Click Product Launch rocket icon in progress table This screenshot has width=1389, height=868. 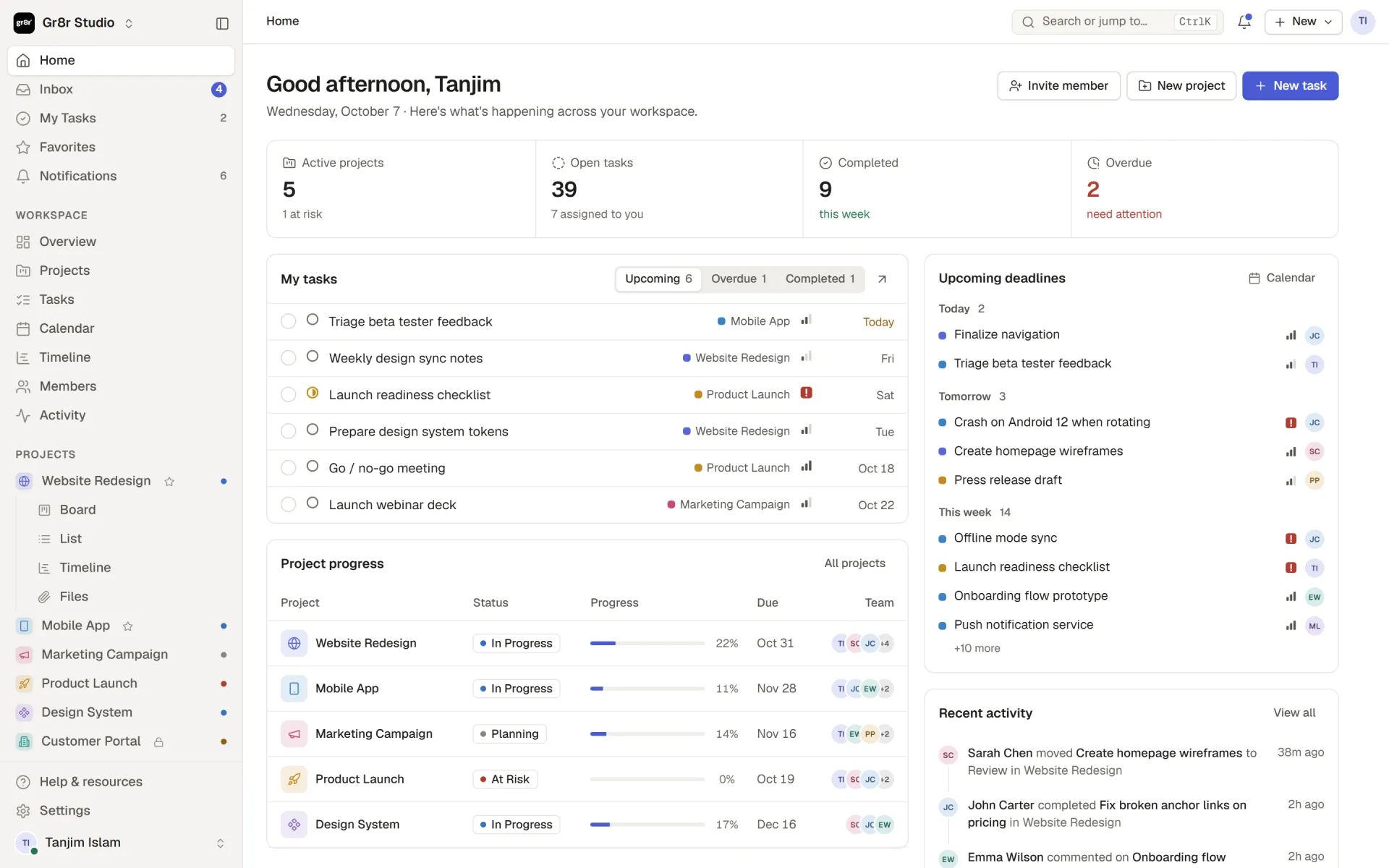pos(294,779)
